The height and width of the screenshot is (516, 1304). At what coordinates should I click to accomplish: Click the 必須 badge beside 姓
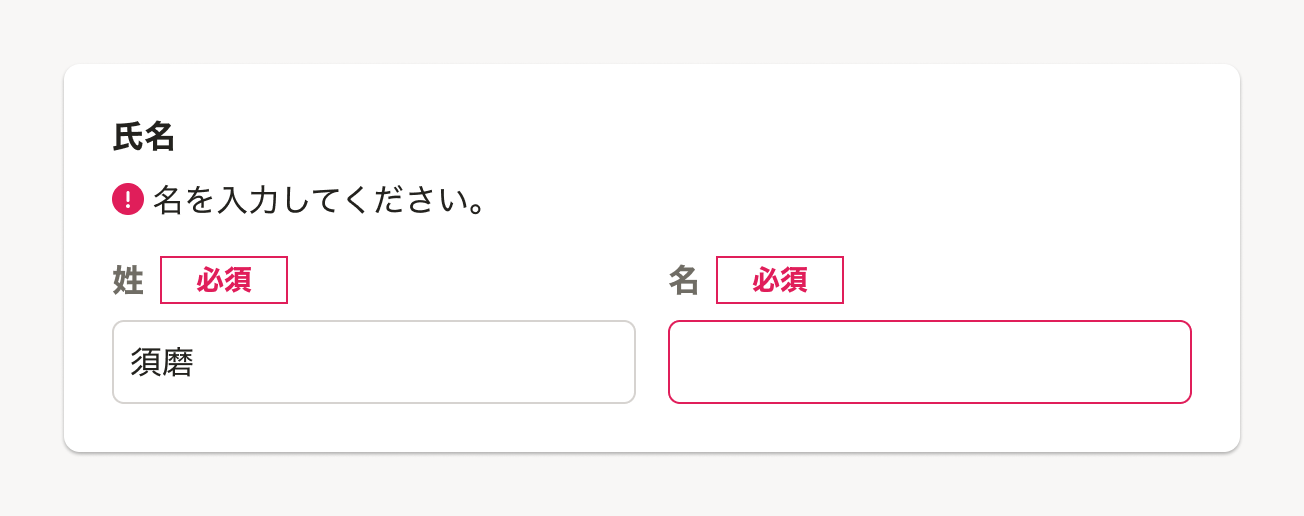coord(224,280)
